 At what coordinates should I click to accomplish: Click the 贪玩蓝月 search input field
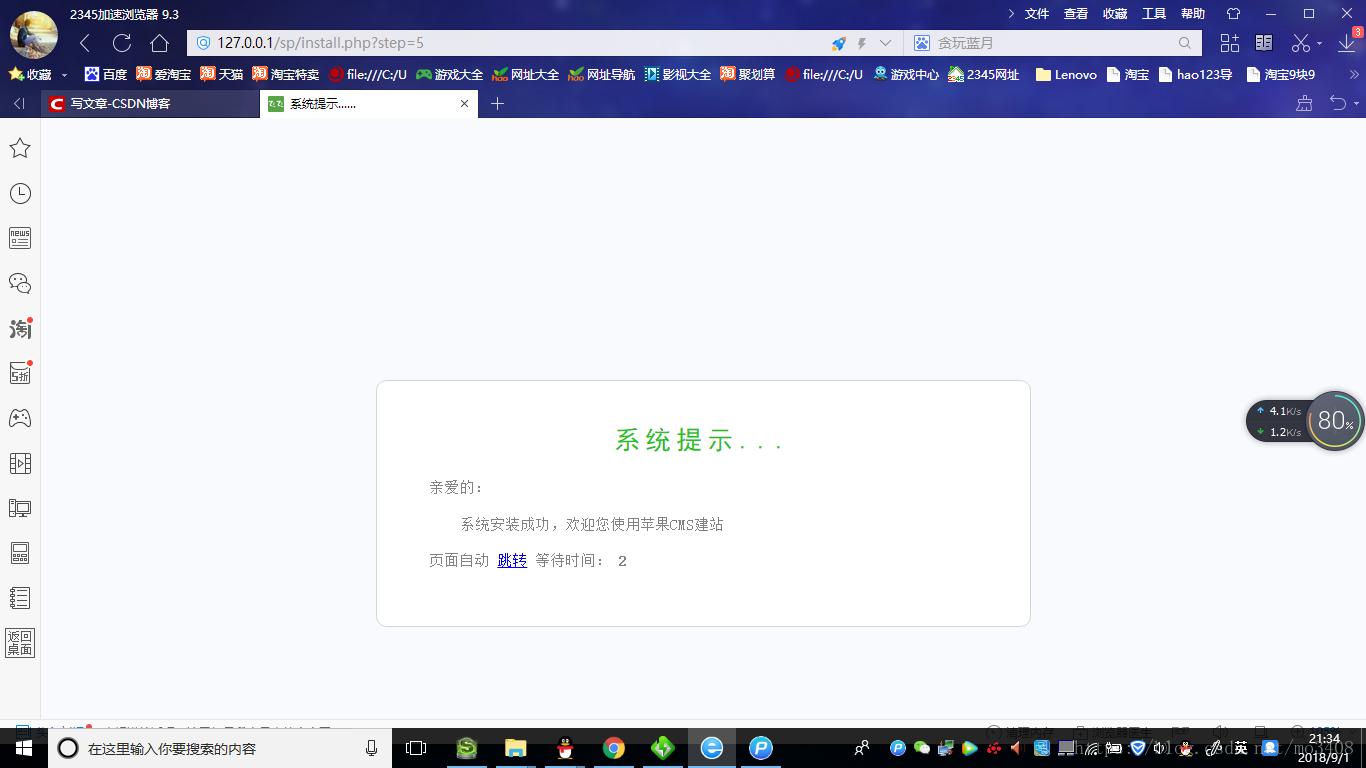pyautogui.click(x=1050, y=43)
